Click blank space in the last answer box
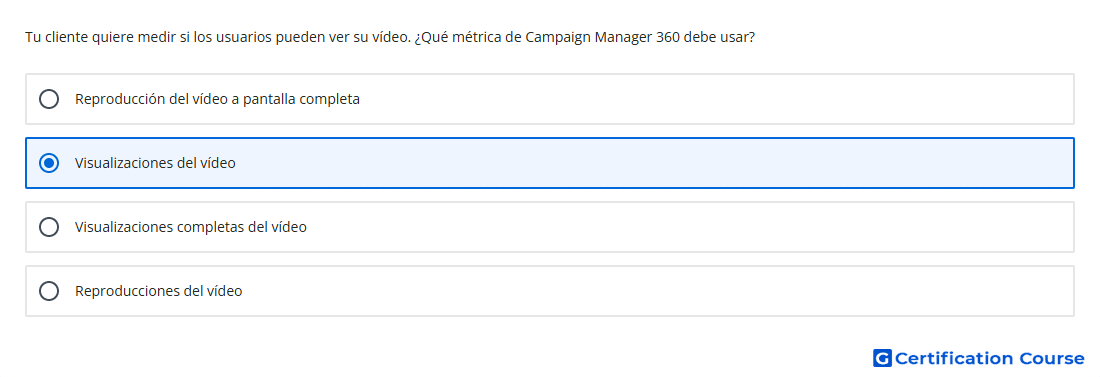Screen dimensions: 1100x377 pyautogui.click(x=702, y=291)
